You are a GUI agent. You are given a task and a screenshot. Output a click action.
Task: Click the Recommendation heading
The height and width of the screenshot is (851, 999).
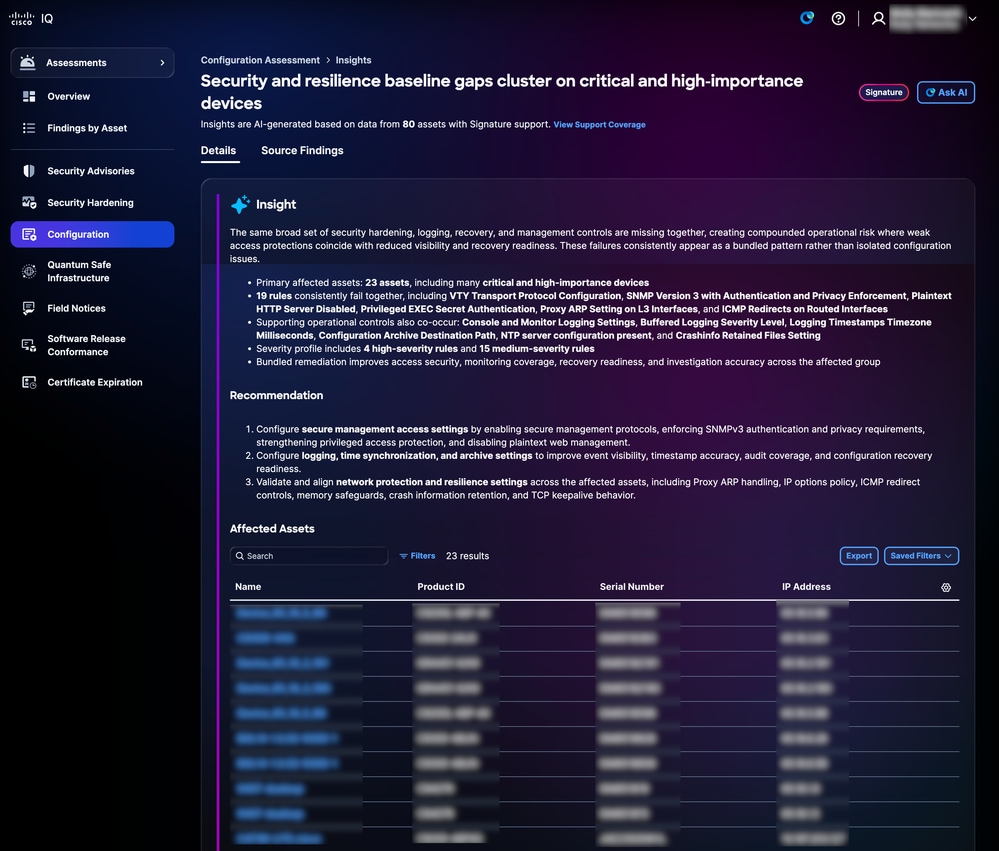click(277, 396)
